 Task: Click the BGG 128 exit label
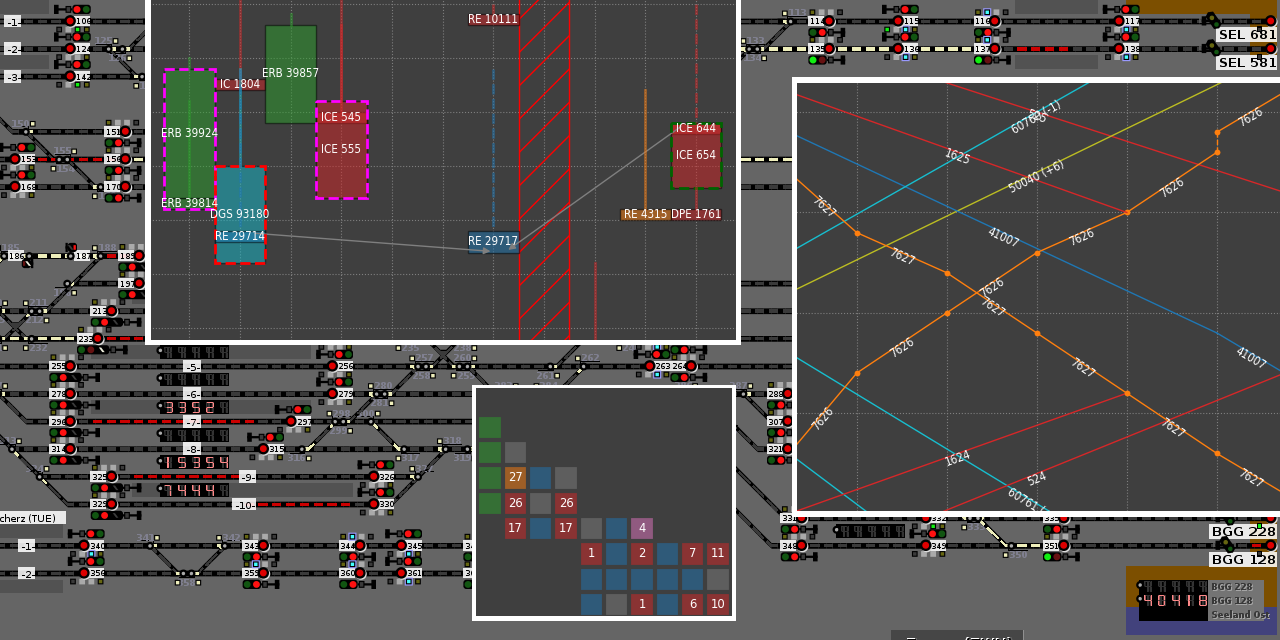coord(1243,560)
